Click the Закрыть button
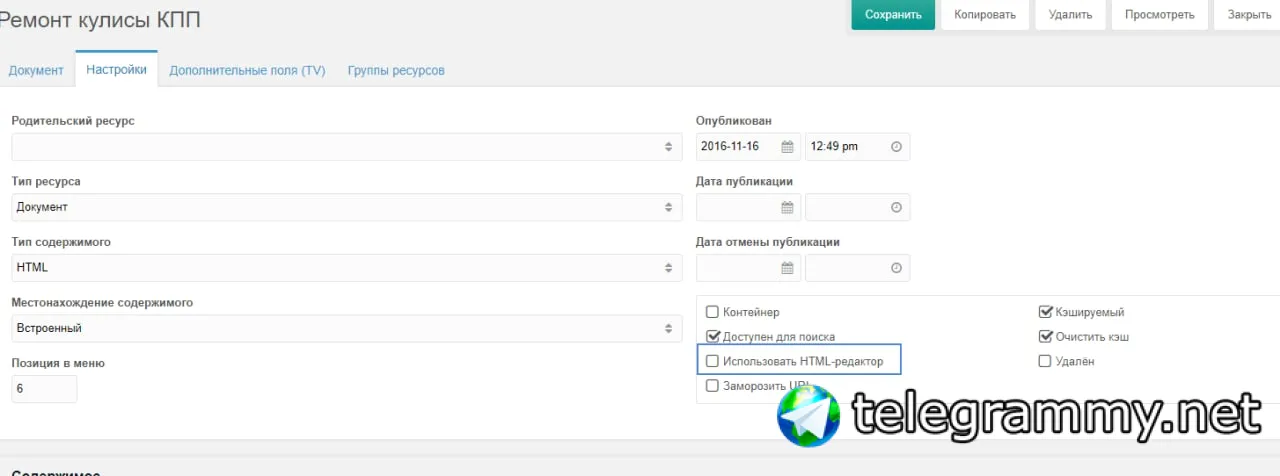Viewport: 1280px width, 476px height. [x=1247, y=15]
